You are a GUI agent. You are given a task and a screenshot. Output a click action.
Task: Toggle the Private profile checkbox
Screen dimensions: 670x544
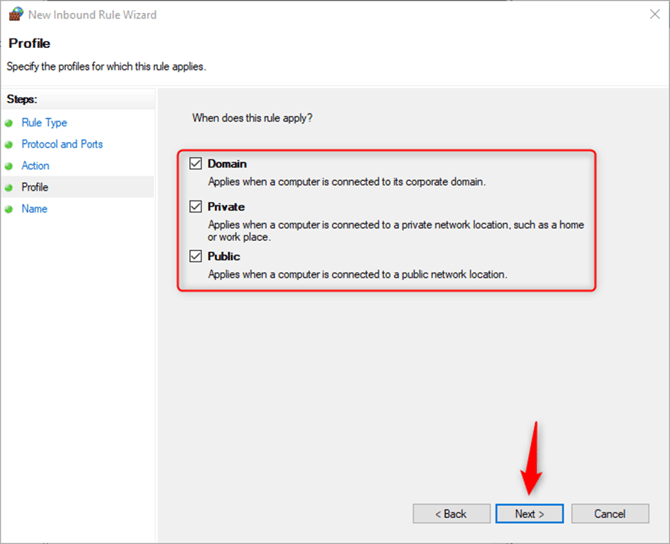196,207
